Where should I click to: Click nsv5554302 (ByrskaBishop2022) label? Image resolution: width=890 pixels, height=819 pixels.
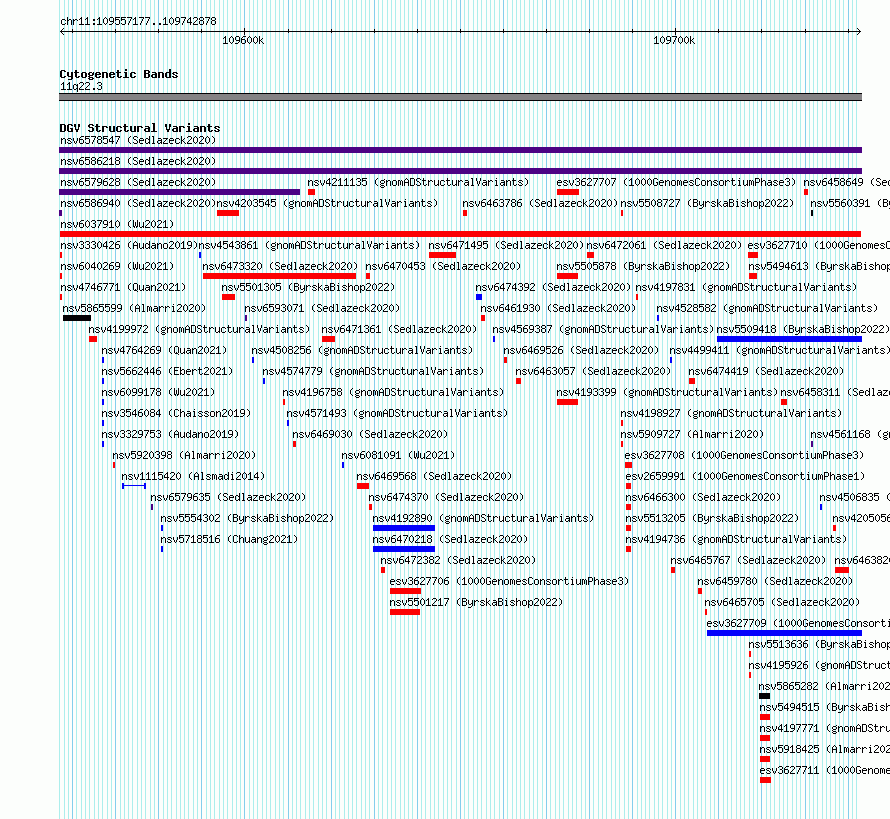coord(247,518)
